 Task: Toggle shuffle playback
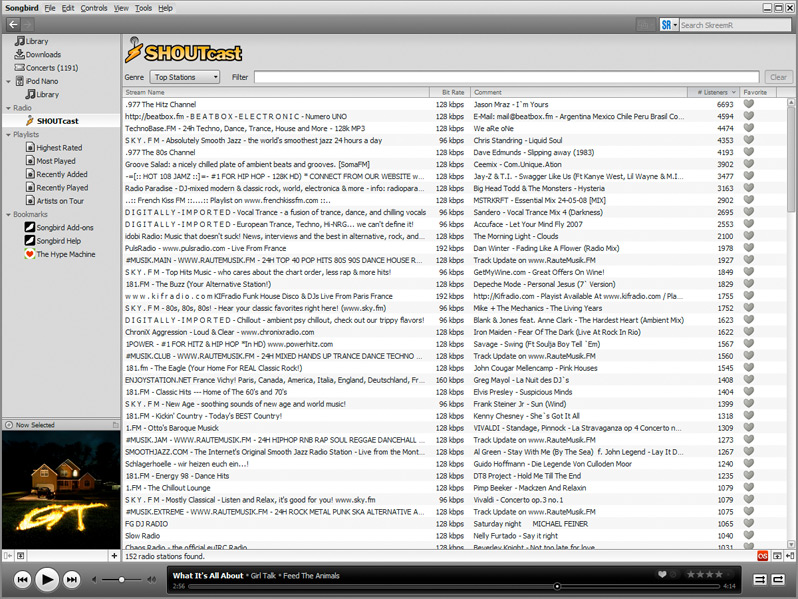tap(760, 579)
